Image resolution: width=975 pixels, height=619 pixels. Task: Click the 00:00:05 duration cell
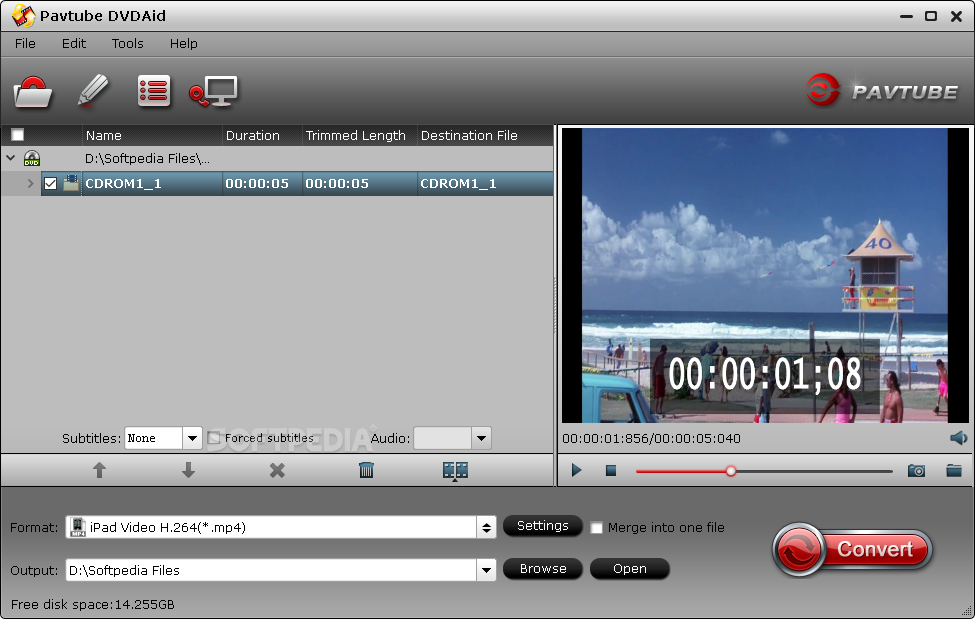pos(262,184)
